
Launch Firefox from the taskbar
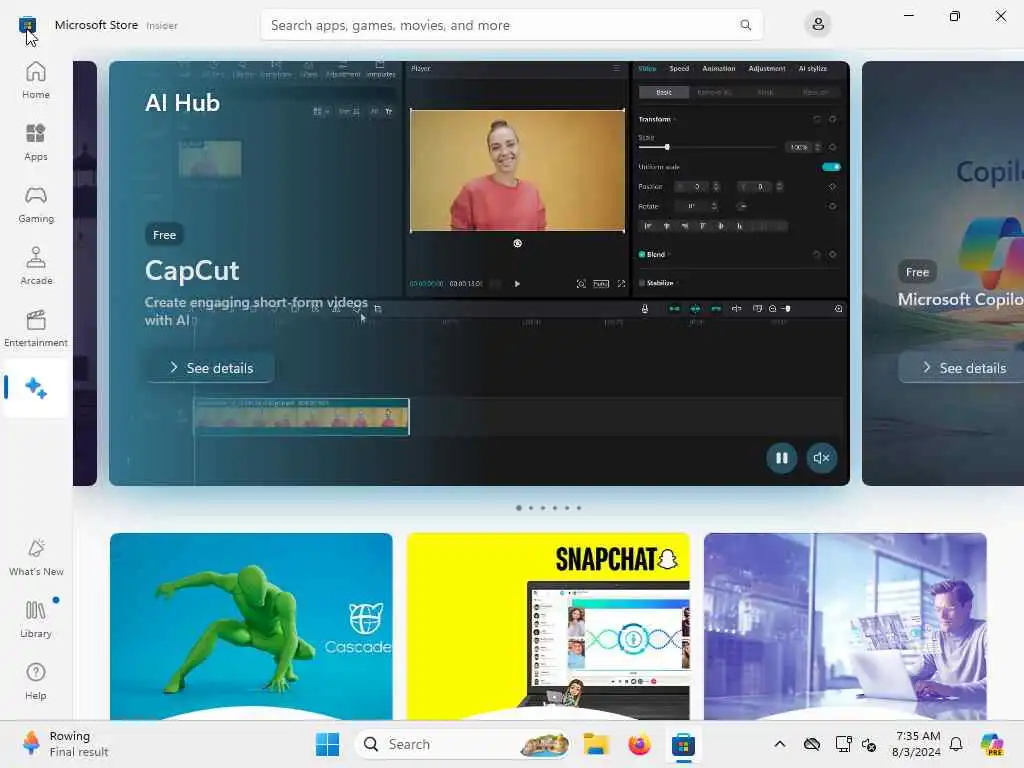tap(639, 744)
